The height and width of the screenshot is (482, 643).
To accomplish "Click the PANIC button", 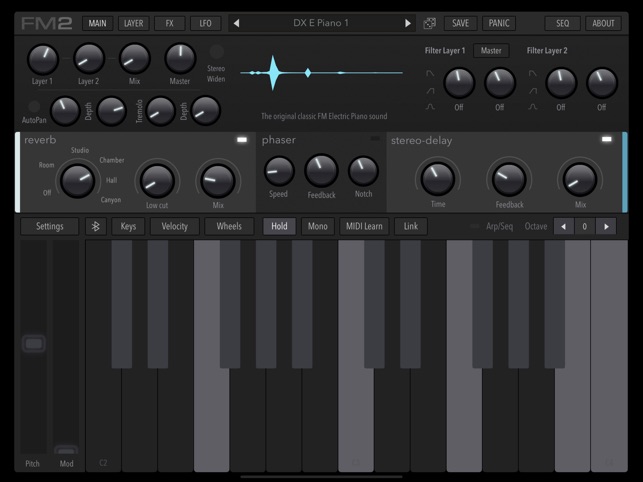I will (x=499, y=23).
